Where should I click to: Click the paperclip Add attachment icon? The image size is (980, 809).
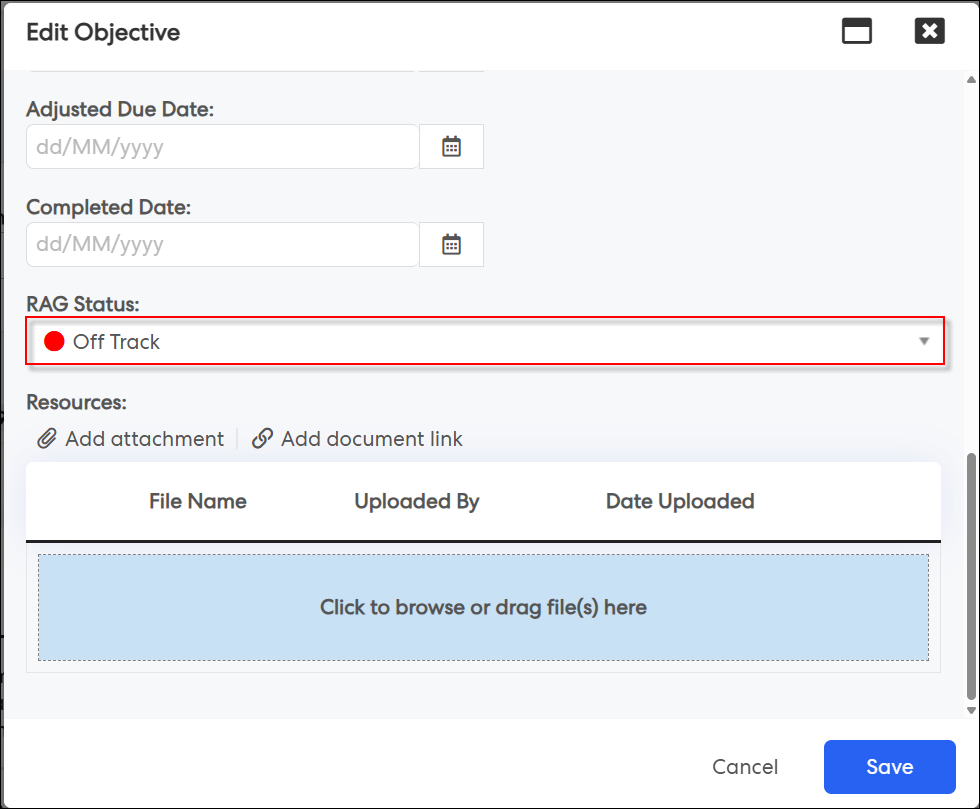pyautogui.click(x=47, y=439)
